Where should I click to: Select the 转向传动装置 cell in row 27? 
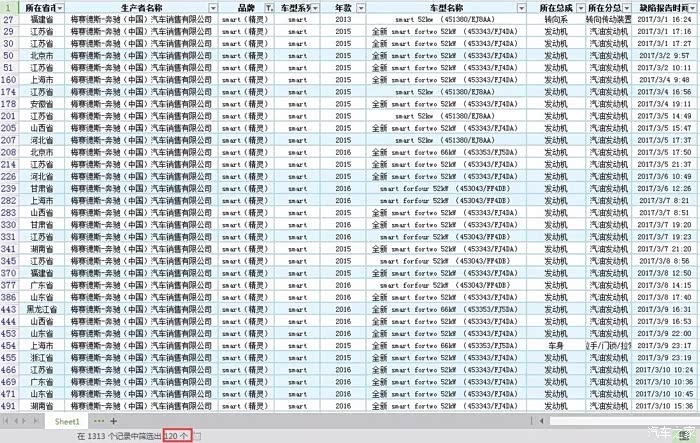(x=608, y=20)
